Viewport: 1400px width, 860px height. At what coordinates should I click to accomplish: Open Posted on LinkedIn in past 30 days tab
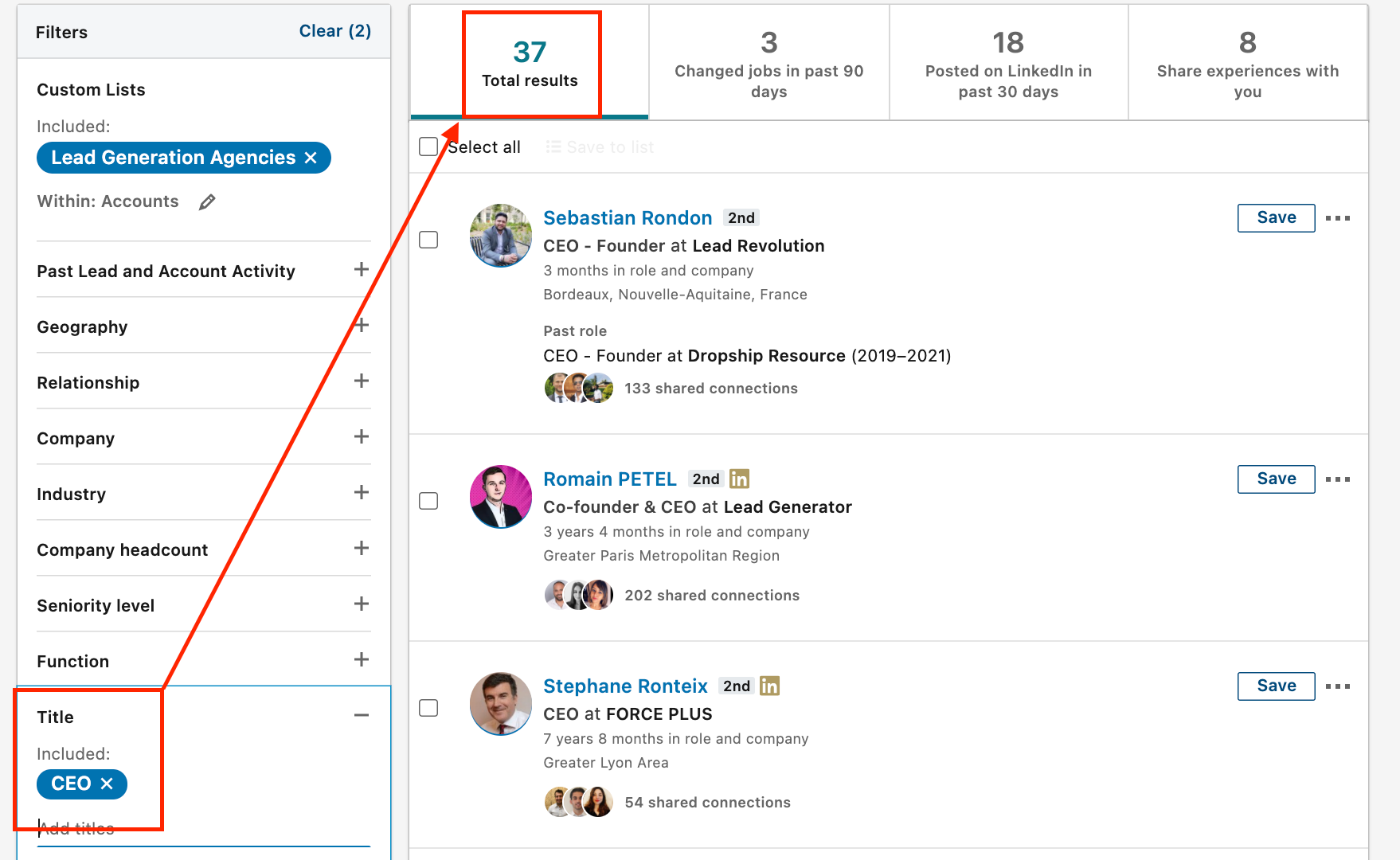1008,62
